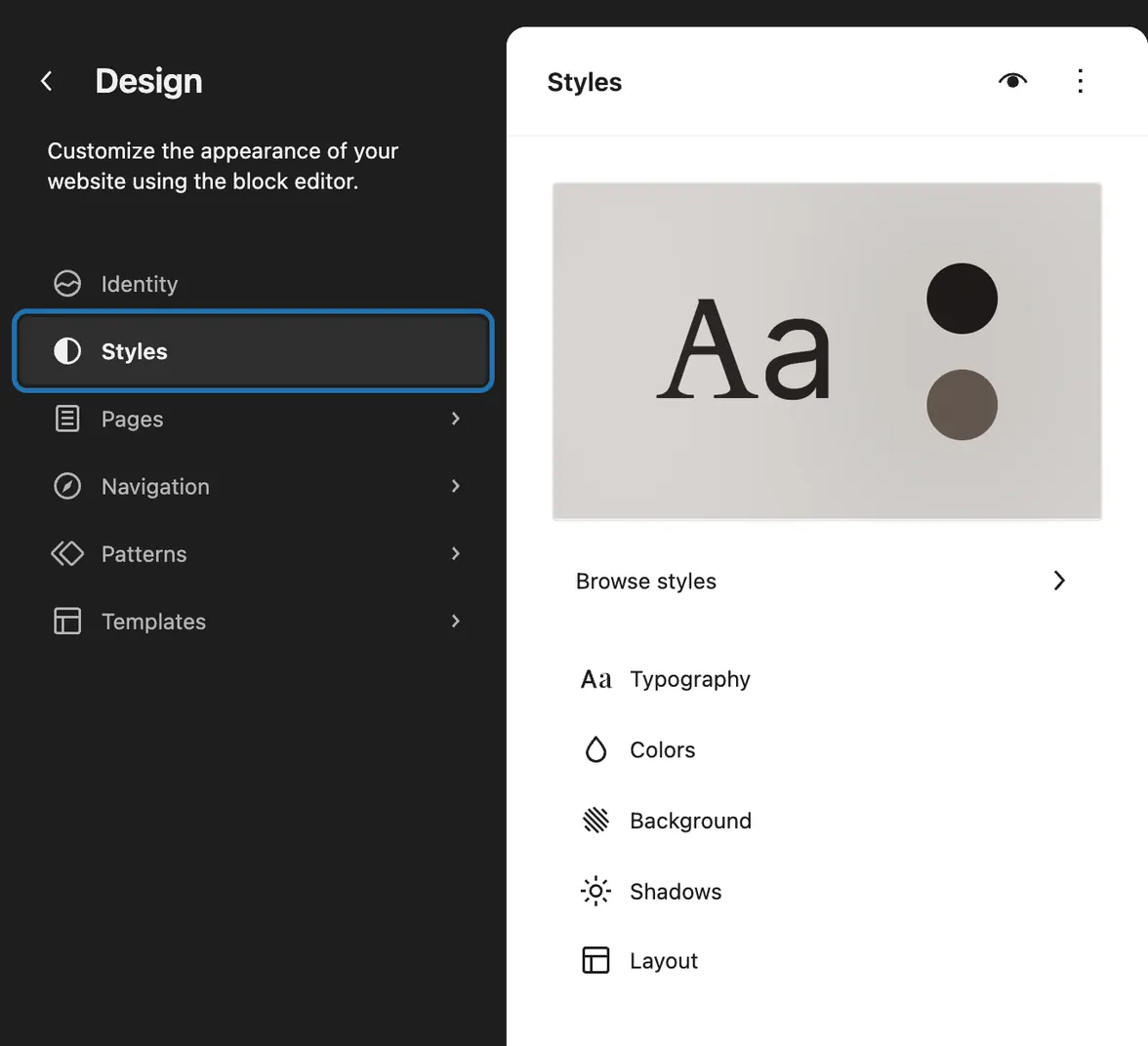Click the black color circle in preview
1148x1046 pixels.
coord(963,299)
